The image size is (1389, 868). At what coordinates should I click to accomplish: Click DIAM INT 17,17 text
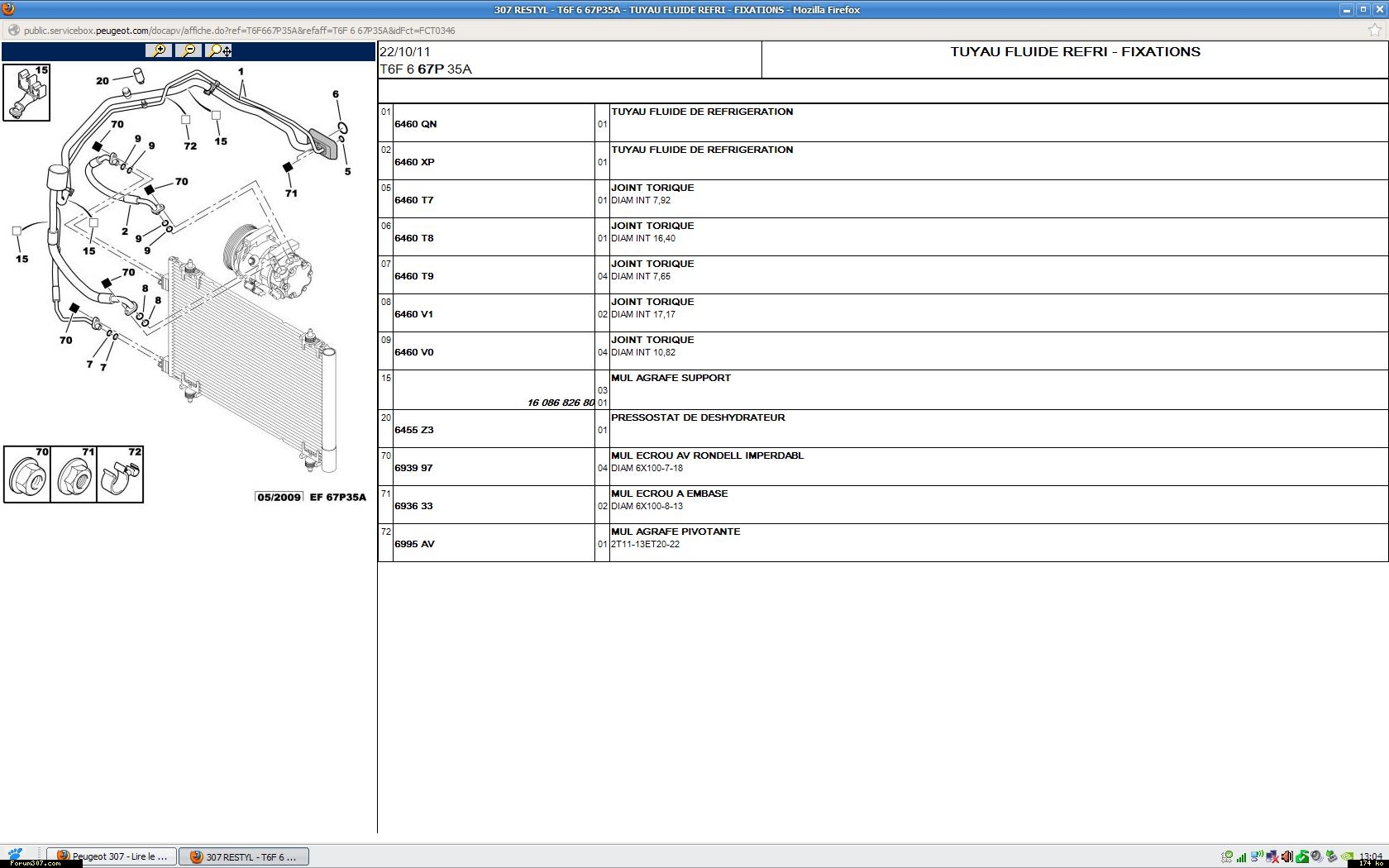643,314
